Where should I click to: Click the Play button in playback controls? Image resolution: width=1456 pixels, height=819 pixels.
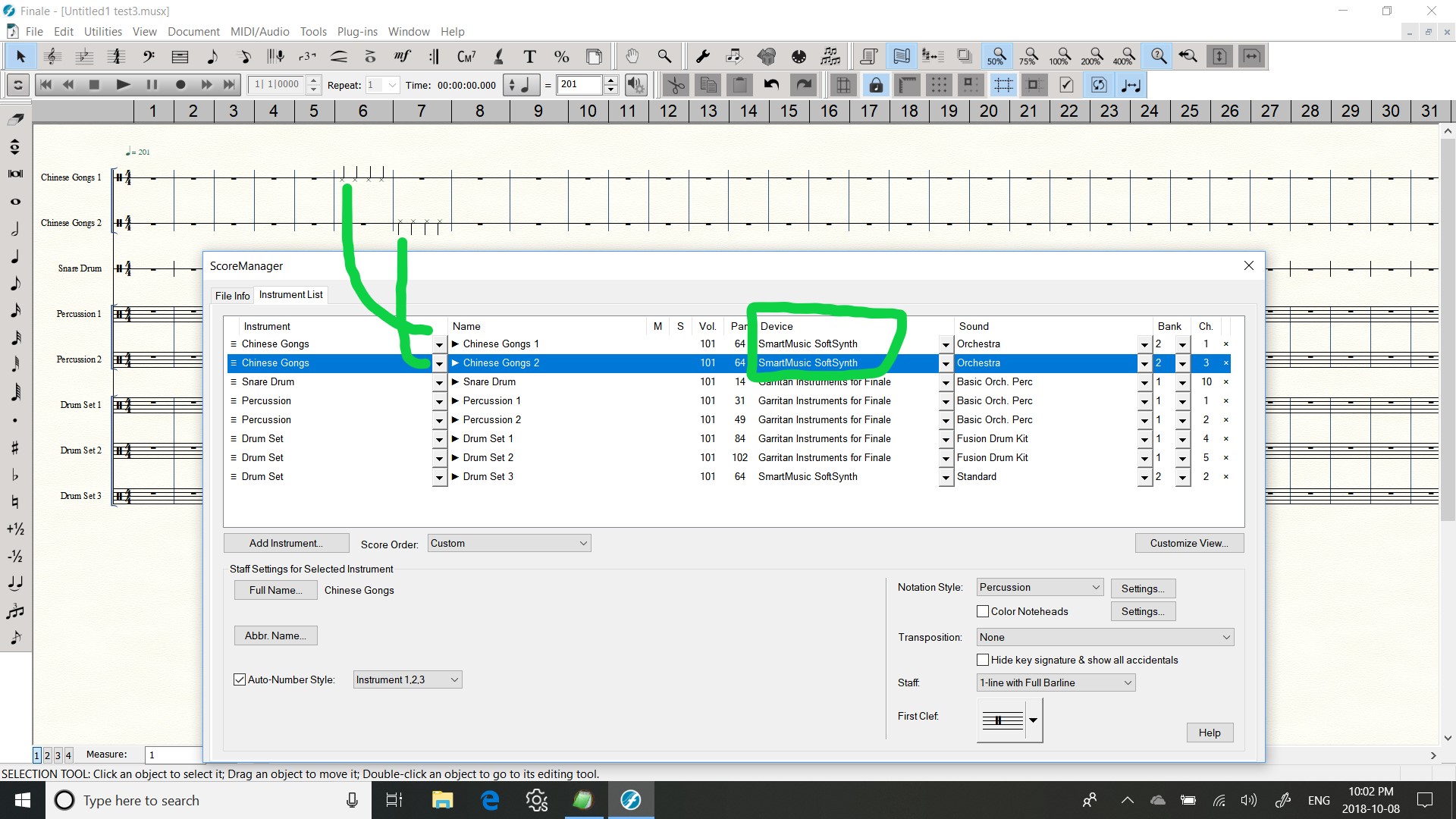[x=123, y=85]
